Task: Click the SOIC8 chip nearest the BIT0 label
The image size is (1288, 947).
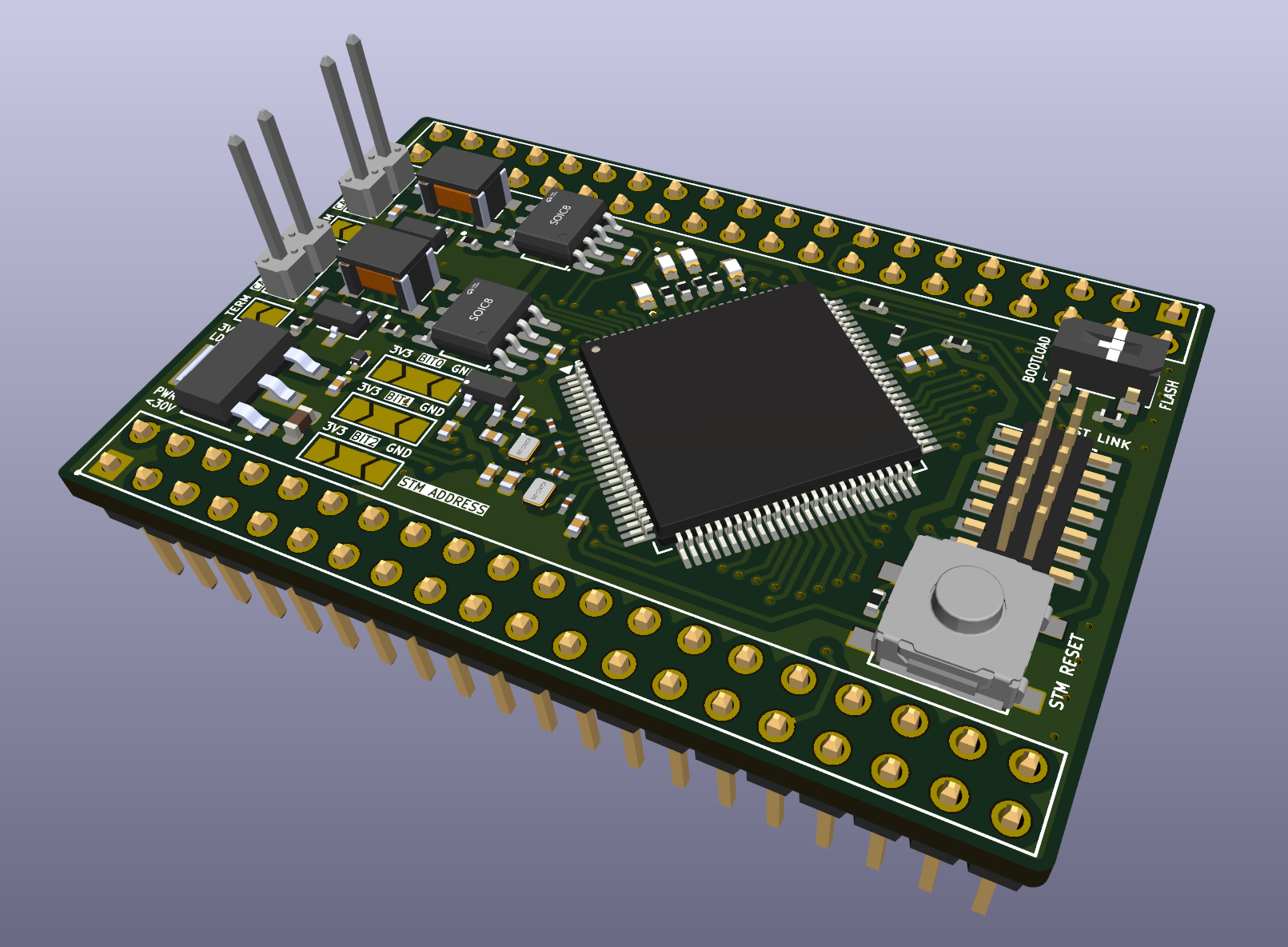Action: 484,322
